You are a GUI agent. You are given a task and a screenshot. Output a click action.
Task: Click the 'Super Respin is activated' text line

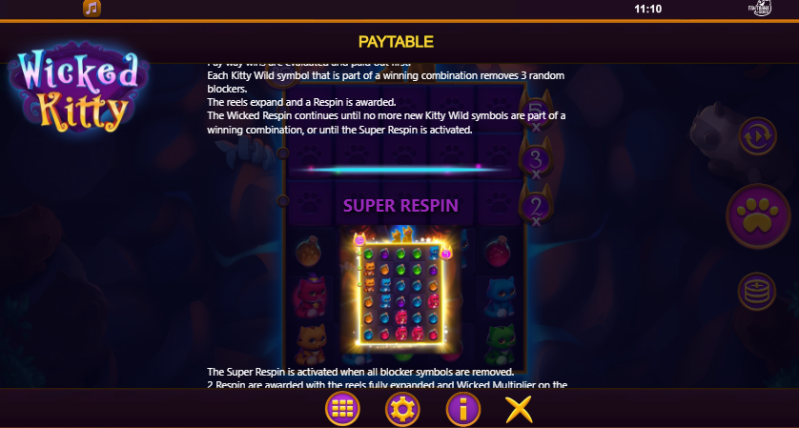click(360, 371)
